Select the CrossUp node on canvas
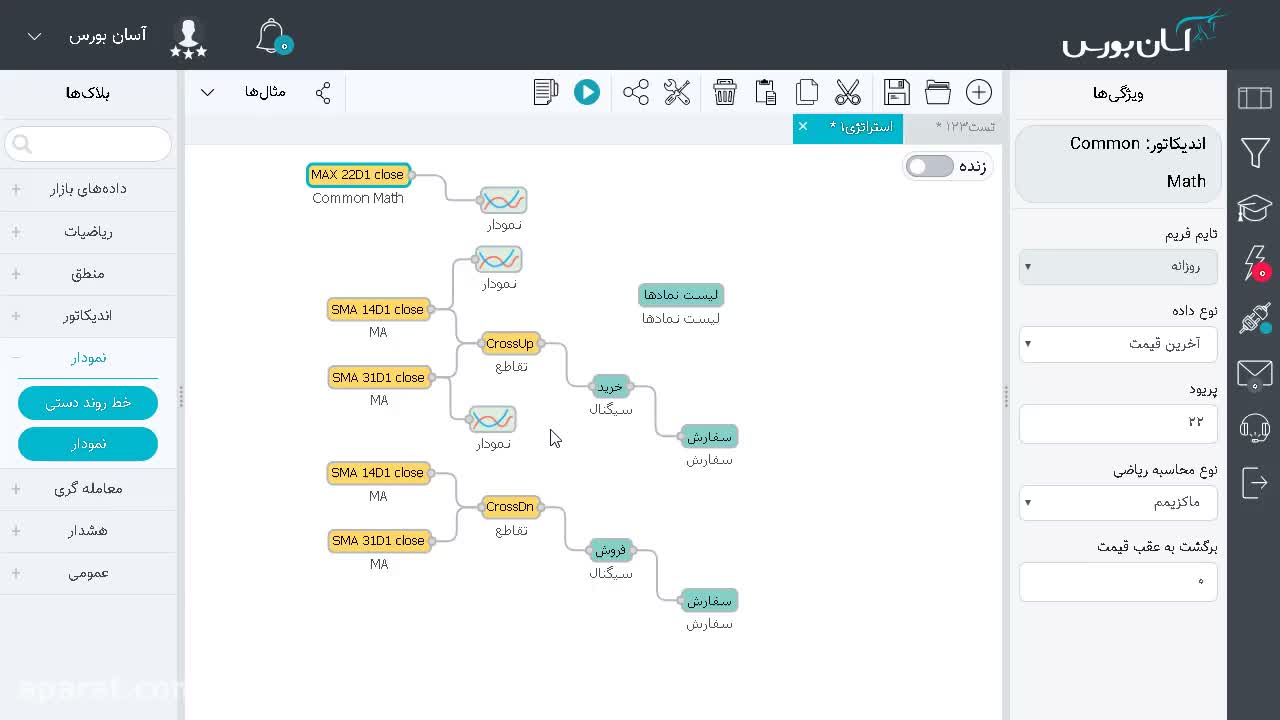Screen dimensions: 1280x720 510,343
